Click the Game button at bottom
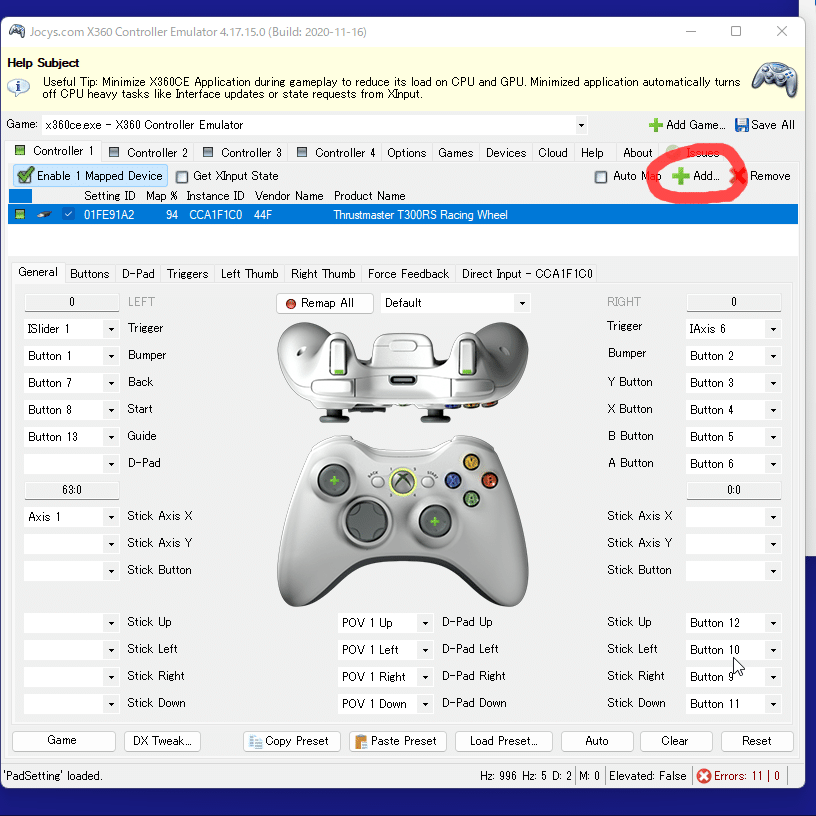816x816 pixels. [63, 741]
